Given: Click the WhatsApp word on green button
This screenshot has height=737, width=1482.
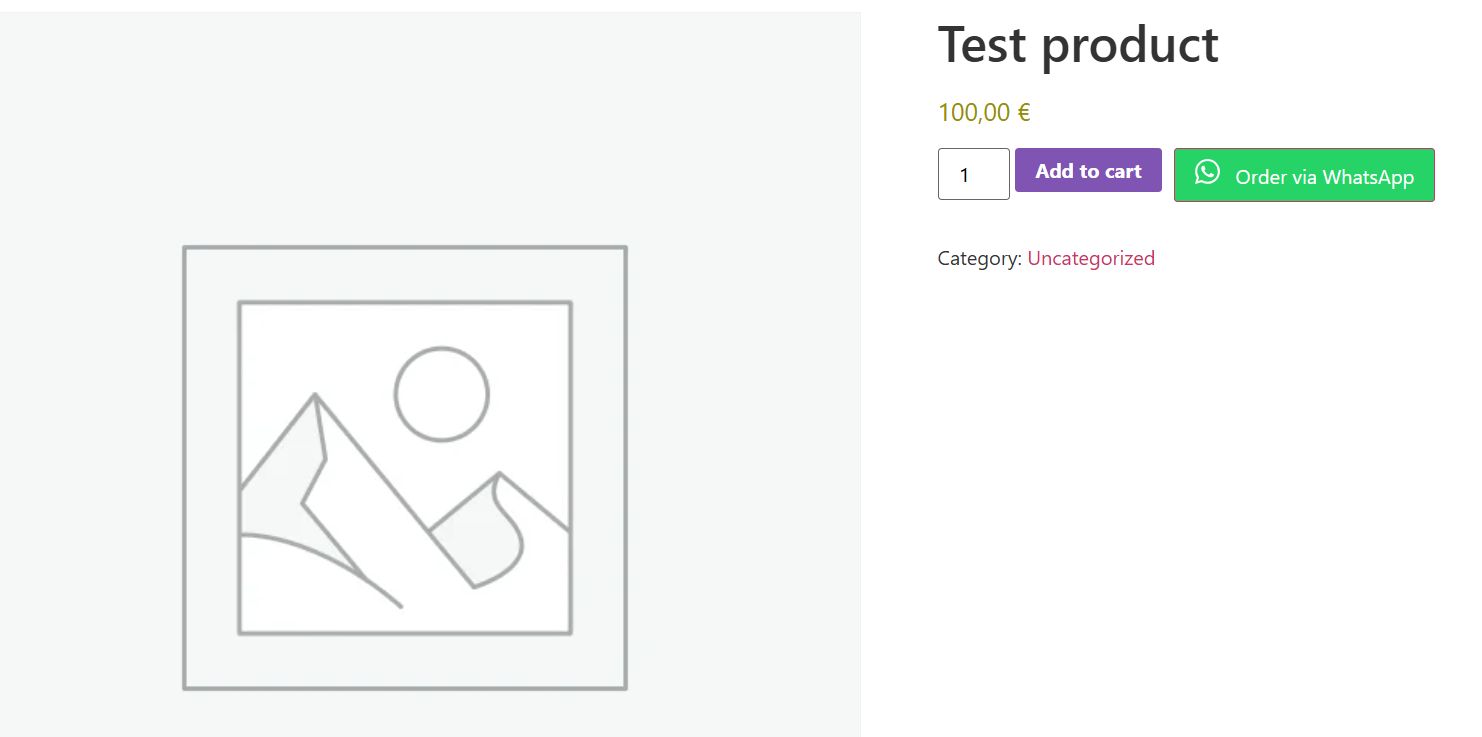Looking at the screenshot, I should [x=1368, y=177].
